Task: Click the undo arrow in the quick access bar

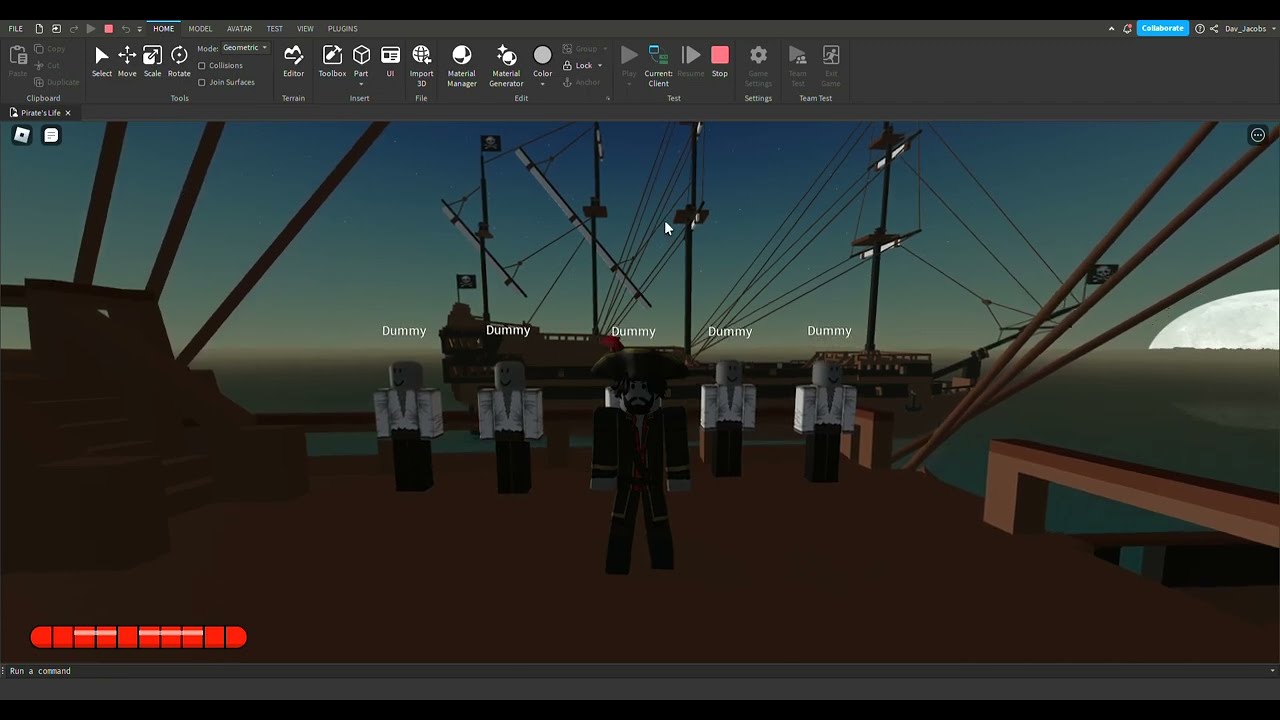Action: click(126, 29)
